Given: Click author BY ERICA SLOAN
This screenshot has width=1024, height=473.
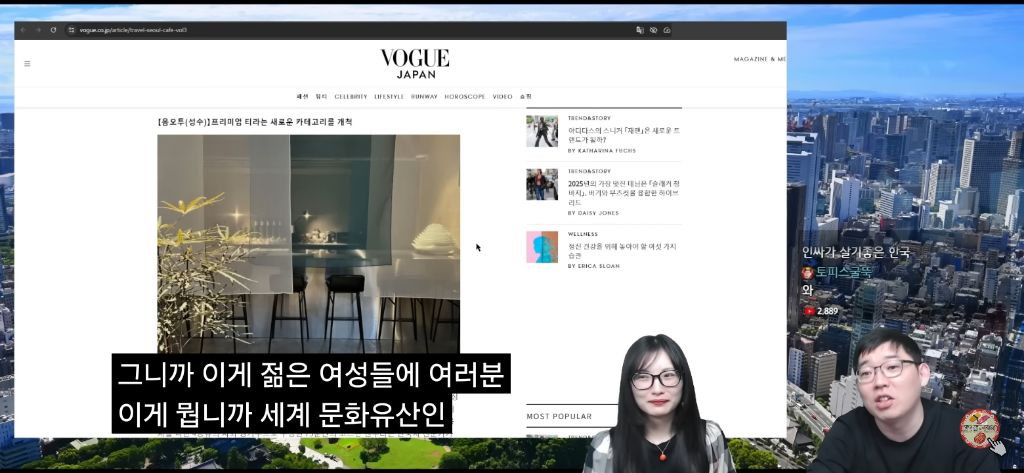Looking at the screenshot, I should [594, 267].
